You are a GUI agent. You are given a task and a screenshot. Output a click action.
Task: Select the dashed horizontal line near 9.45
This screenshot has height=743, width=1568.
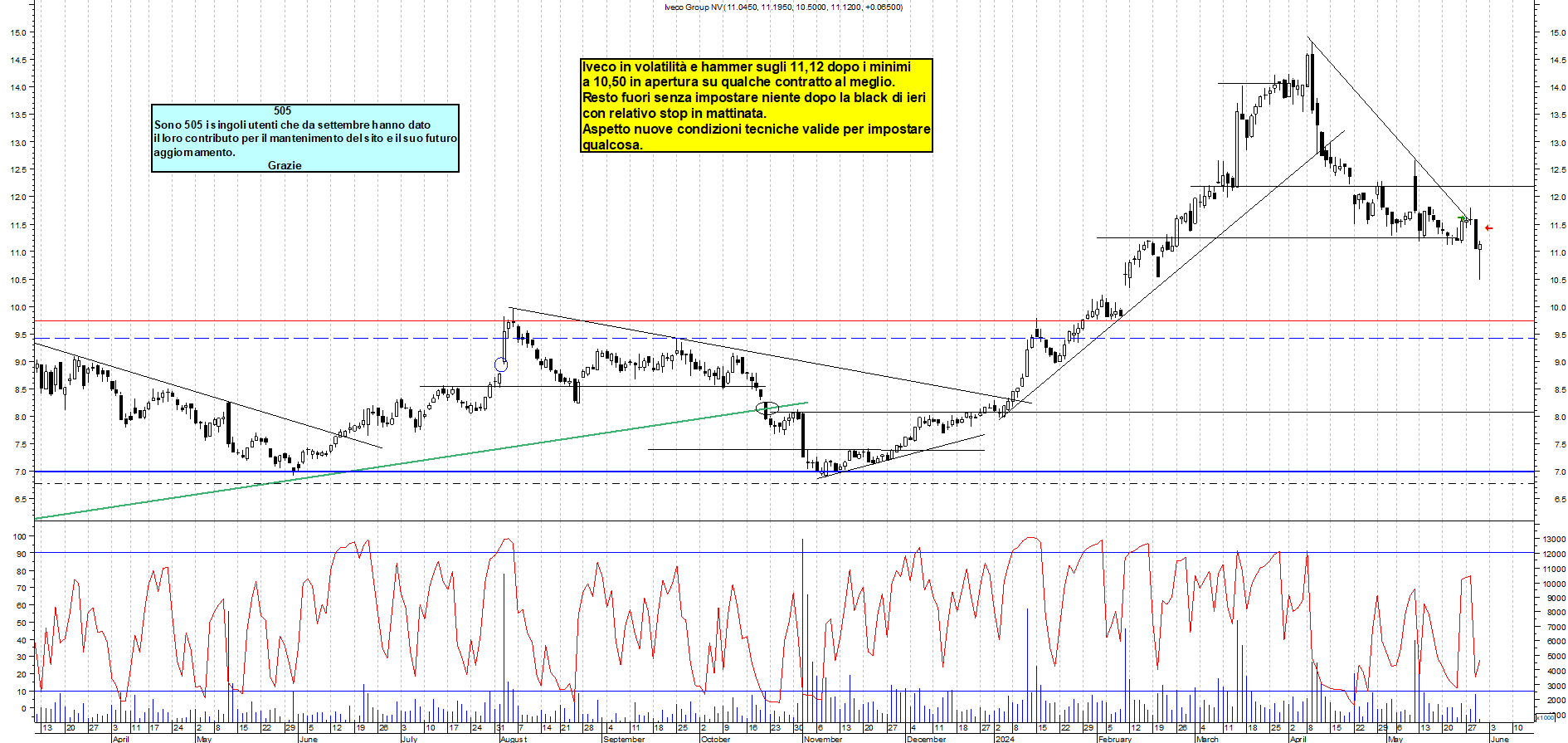[784, 338]
